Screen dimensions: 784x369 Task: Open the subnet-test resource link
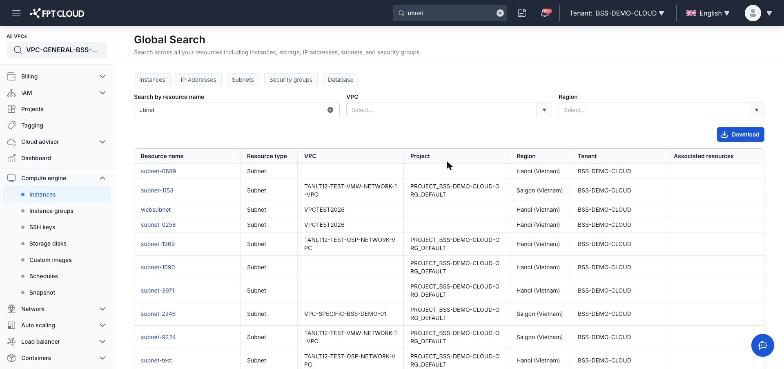coord(156,360)
